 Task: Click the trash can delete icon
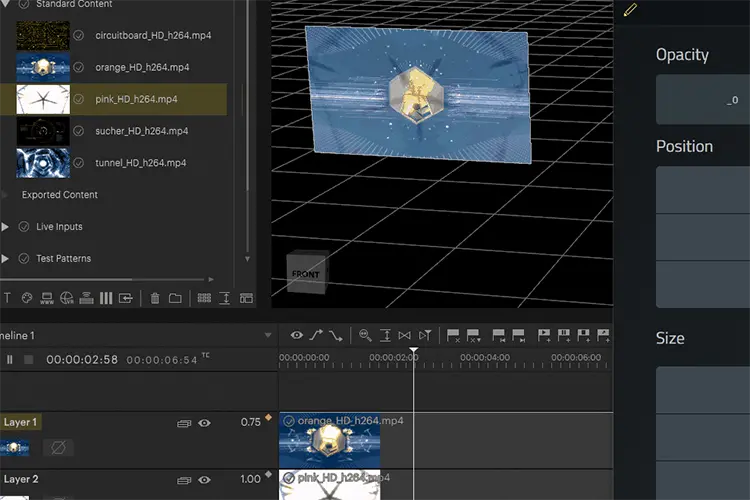[154, 298]
